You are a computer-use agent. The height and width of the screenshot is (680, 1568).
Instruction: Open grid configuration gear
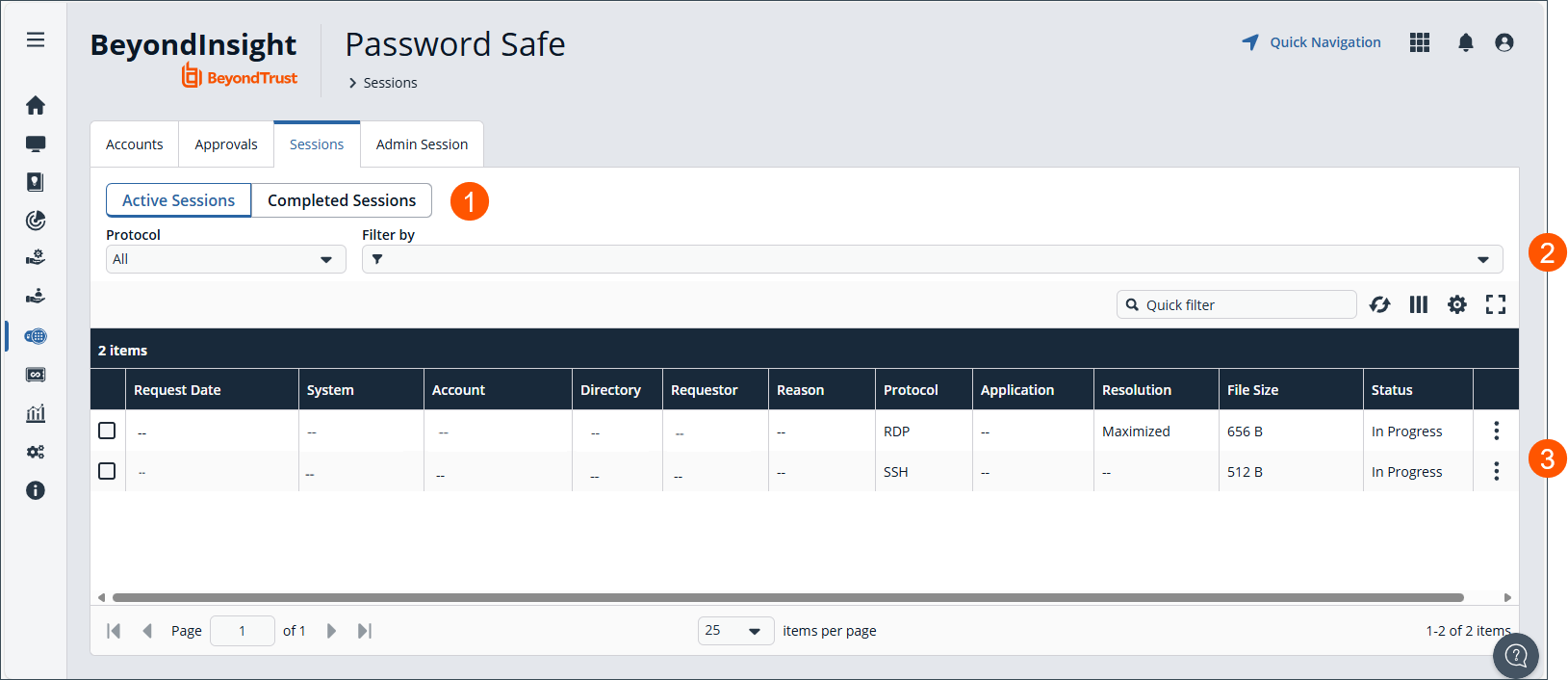pyautogui.click(x=1457, y=304)
